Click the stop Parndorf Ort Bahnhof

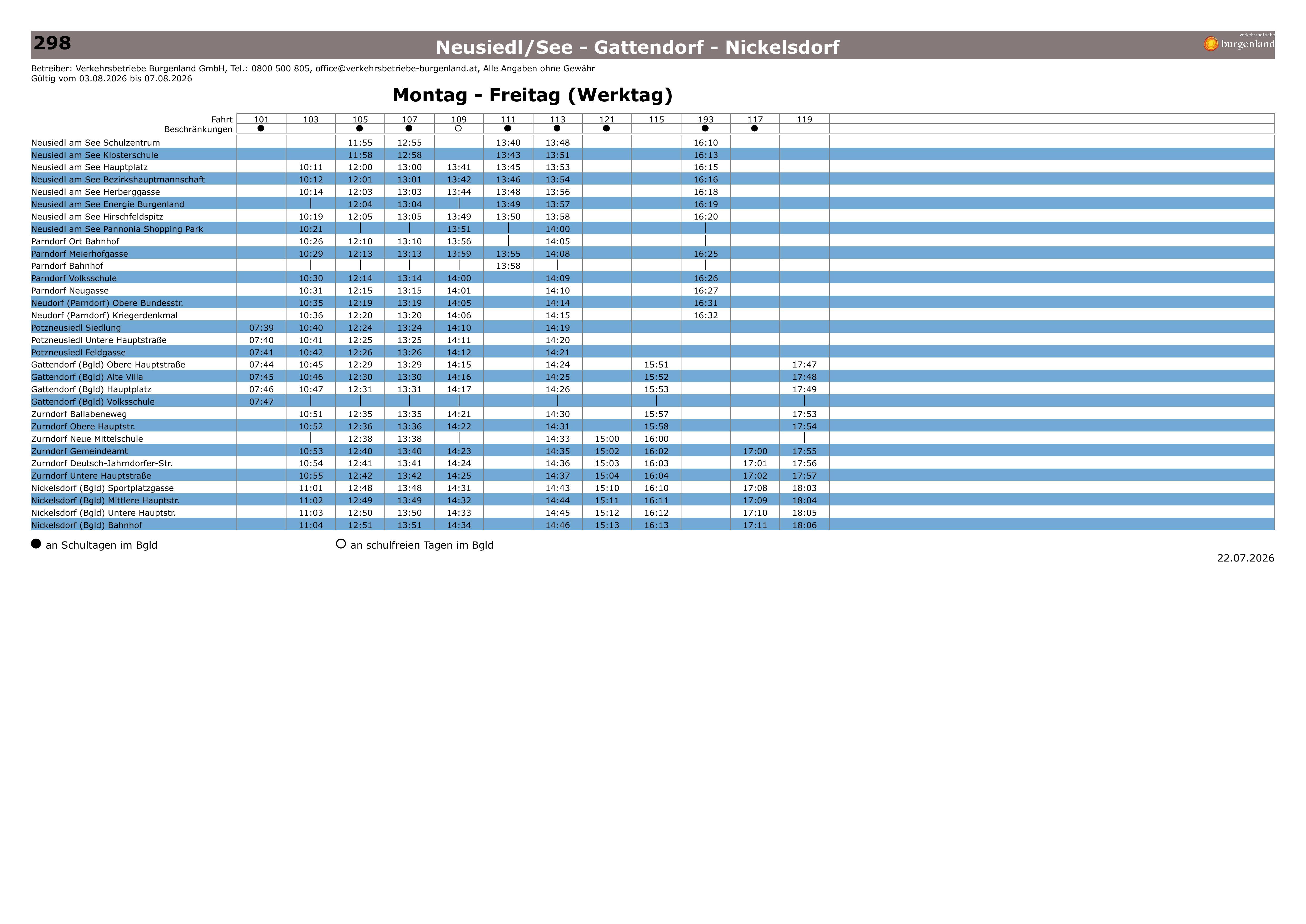pyautogui.click(x=75, y=241)
